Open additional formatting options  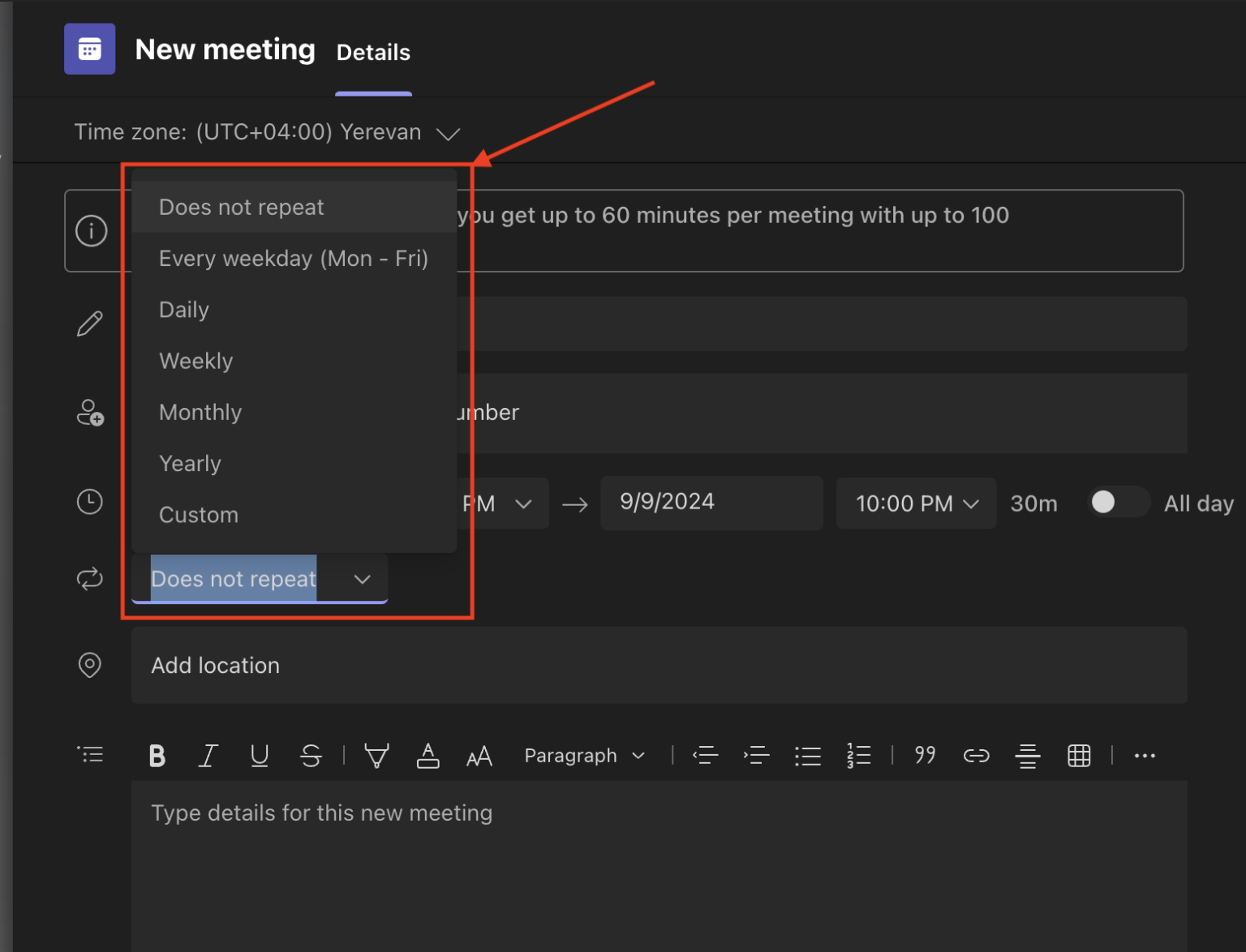[x=1145, y=755]
